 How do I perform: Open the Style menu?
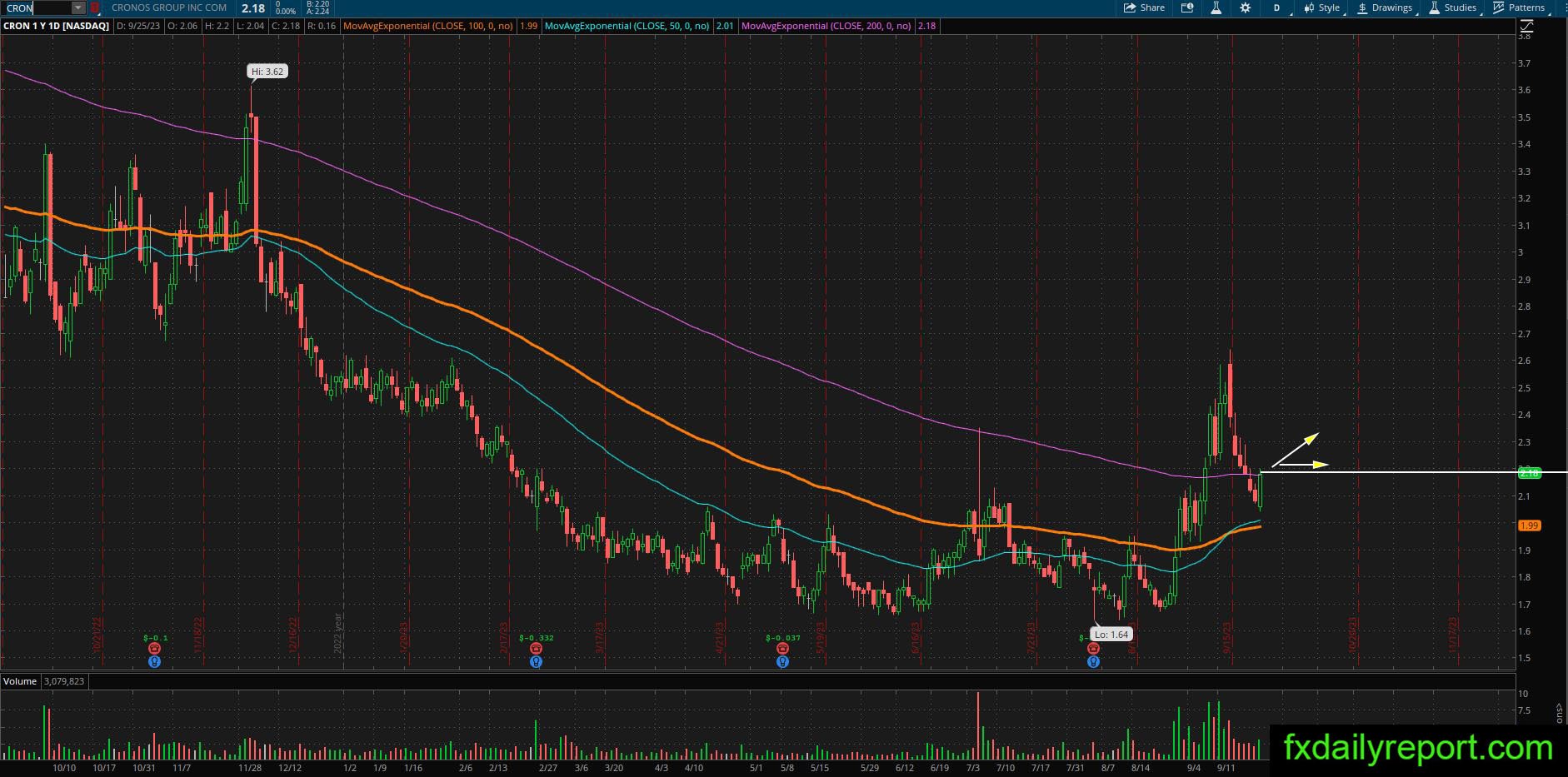pos(1322,7)
